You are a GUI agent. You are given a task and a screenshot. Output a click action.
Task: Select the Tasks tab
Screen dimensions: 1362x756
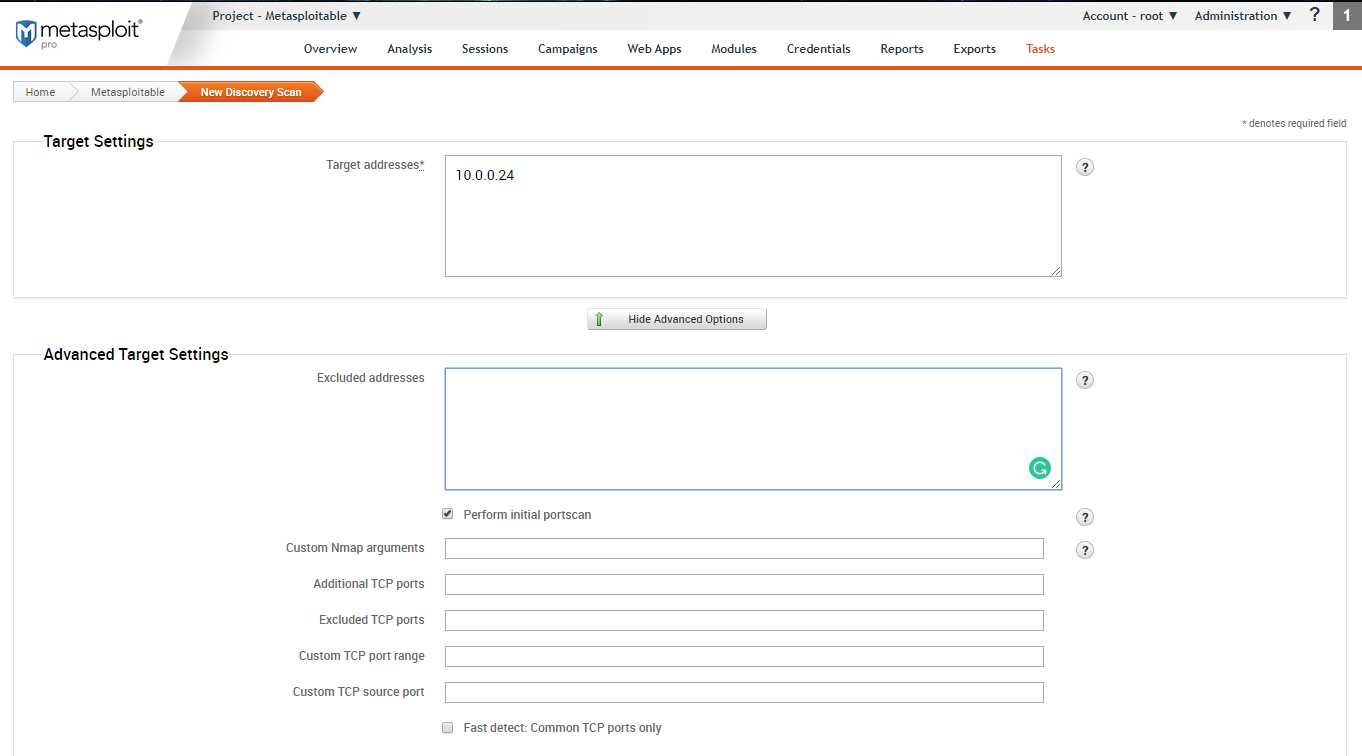coord(1040,49)
